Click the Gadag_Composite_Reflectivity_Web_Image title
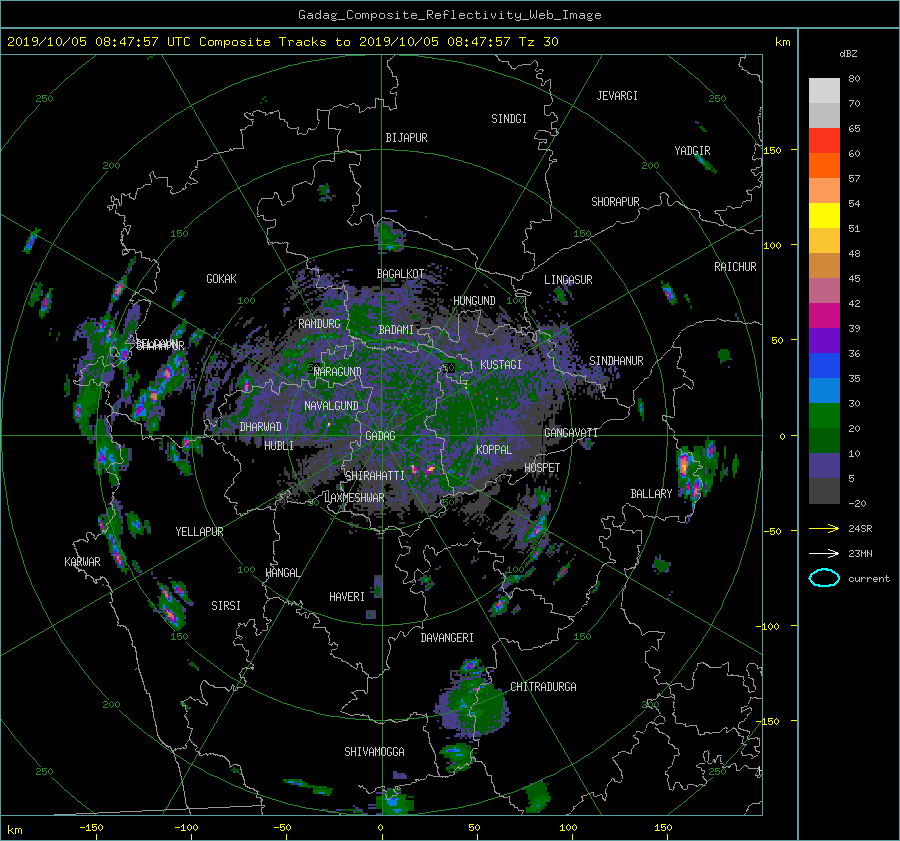The image size is (900, 841). click(x=449, y=15)
